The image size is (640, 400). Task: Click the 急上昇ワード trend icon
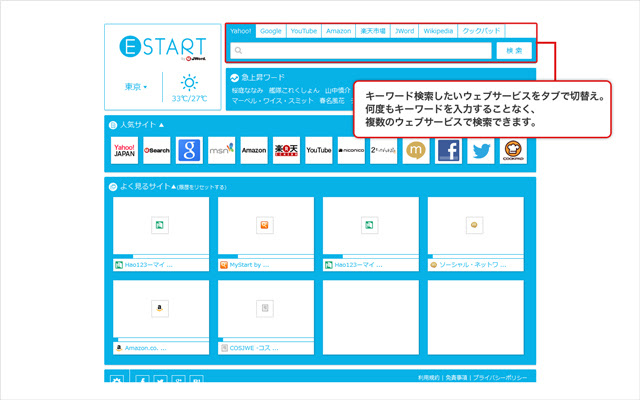pos(234,78)
